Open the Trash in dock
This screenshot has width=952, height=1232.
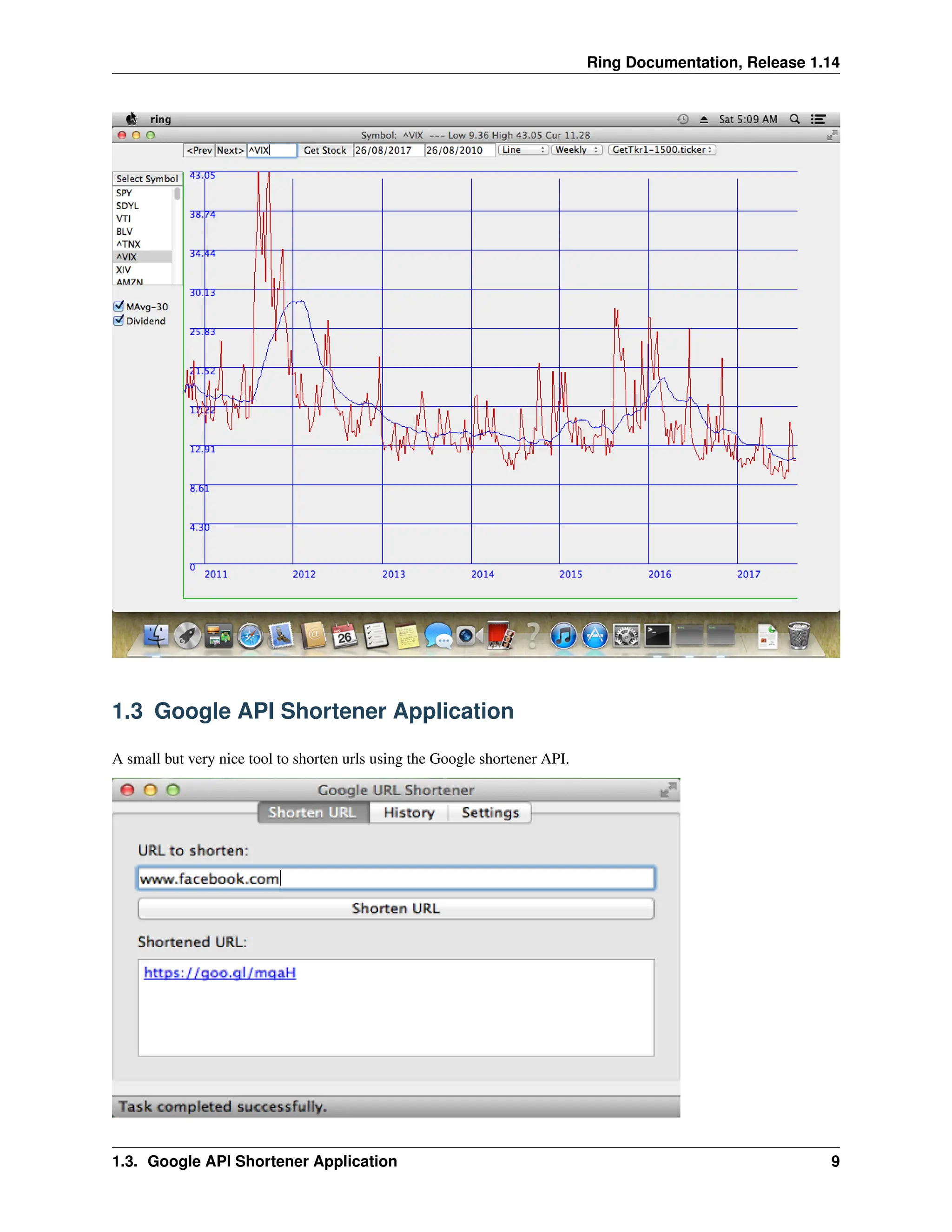point(799,636)
